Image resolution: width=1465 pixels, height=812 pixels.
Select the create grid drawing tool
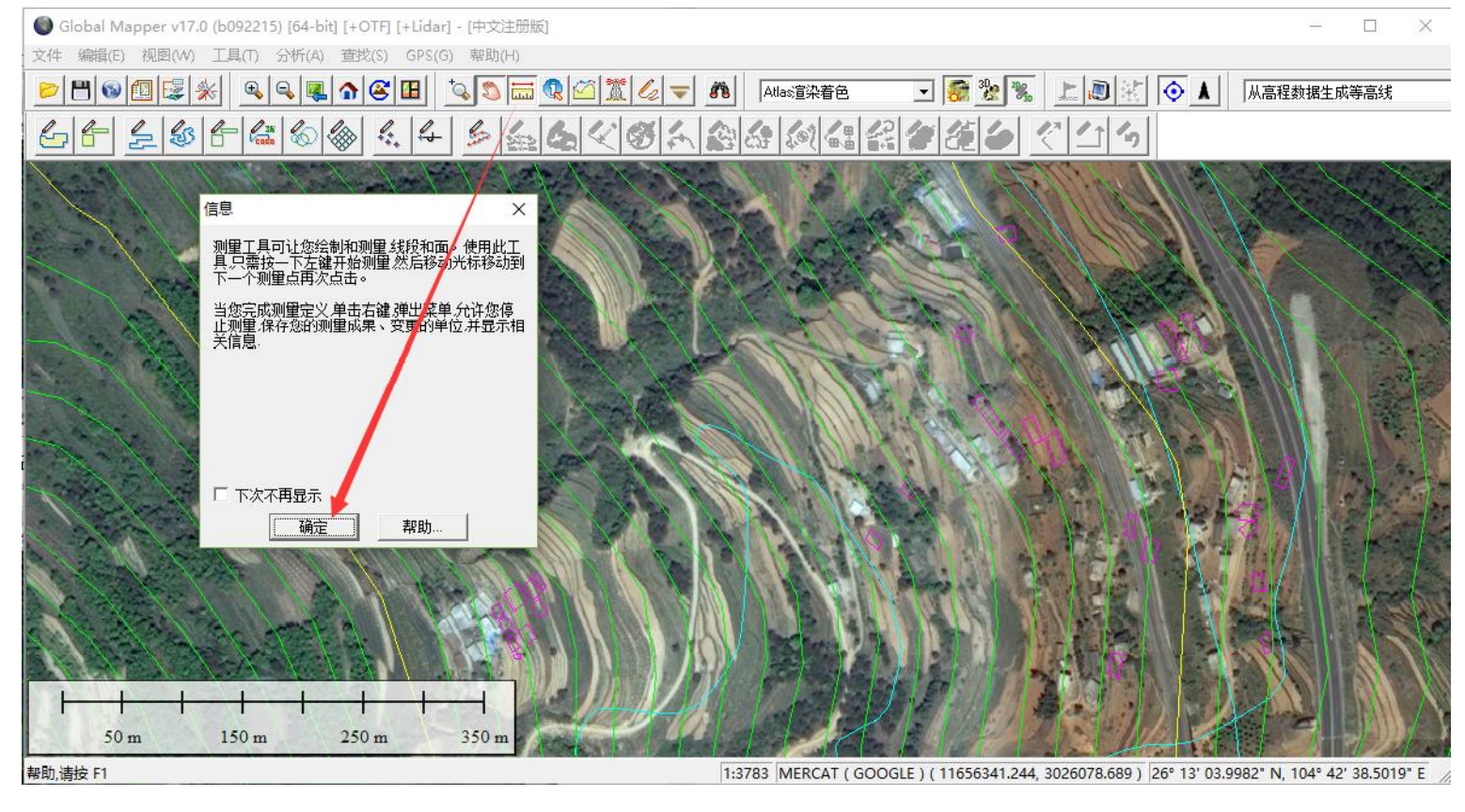click(x=343, y=136)
